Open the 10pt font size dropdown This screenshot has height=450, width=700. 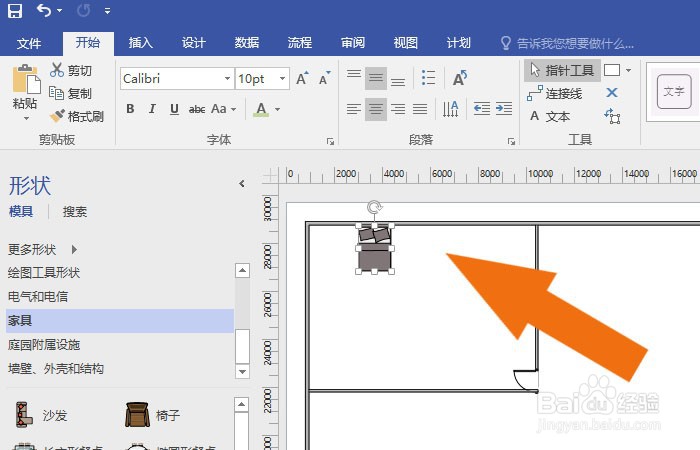282,79
